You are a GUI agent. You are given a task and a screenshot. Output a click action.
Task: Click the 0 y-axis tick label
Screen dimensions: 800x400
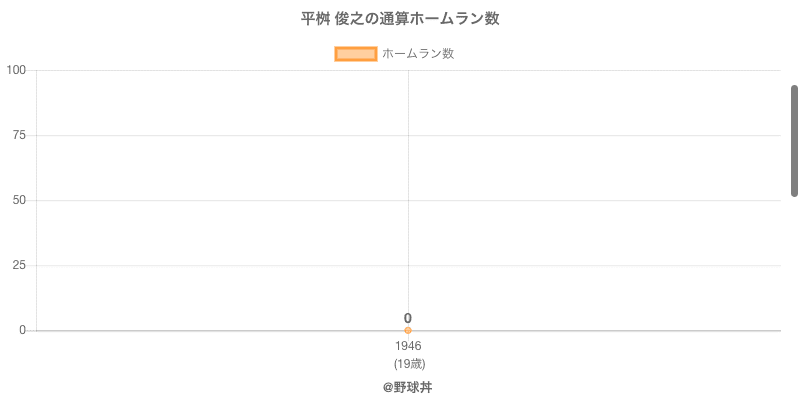click(x=24, y=330)
